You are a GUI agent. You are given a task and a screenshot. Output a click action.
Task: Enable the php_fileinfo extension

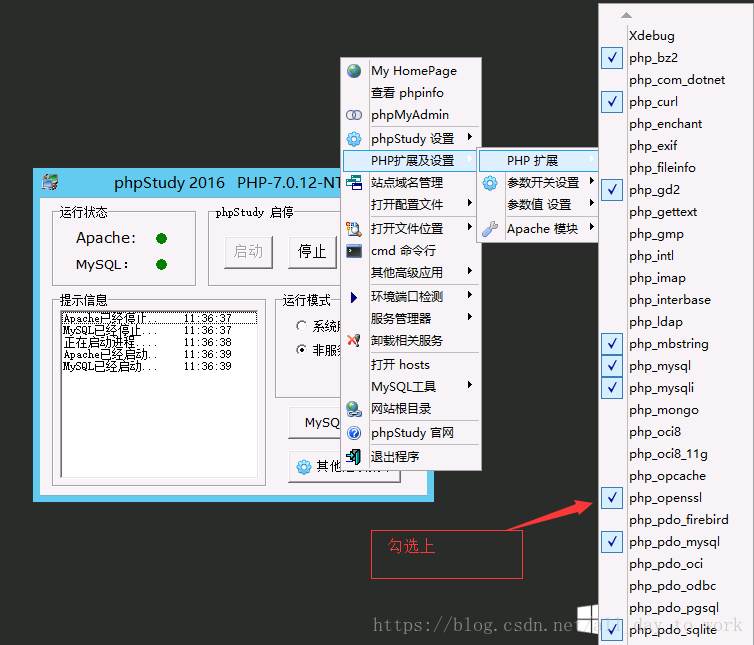[664, 168]
